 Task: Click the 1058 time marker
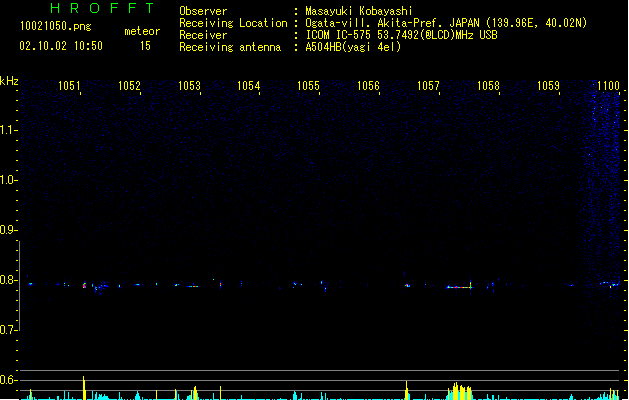[488, 86]
